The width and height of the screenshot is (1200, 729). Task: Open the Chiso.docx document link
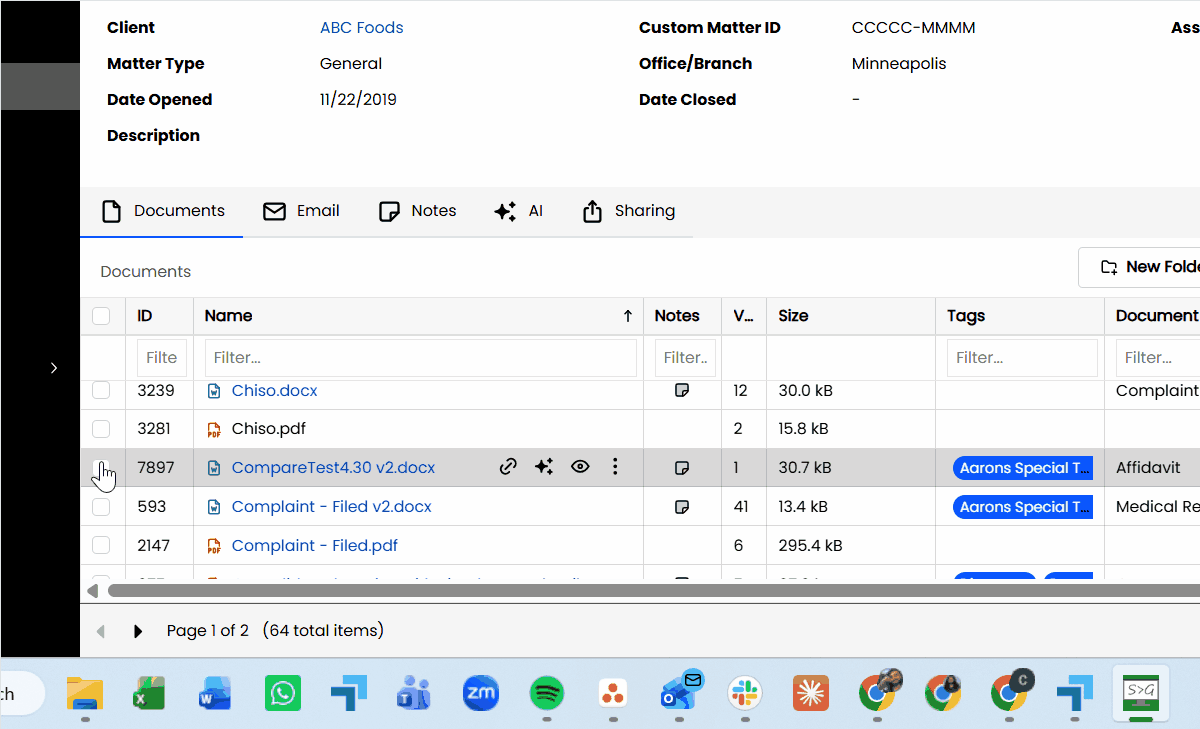pyautogui.click(x=274, y=391)
